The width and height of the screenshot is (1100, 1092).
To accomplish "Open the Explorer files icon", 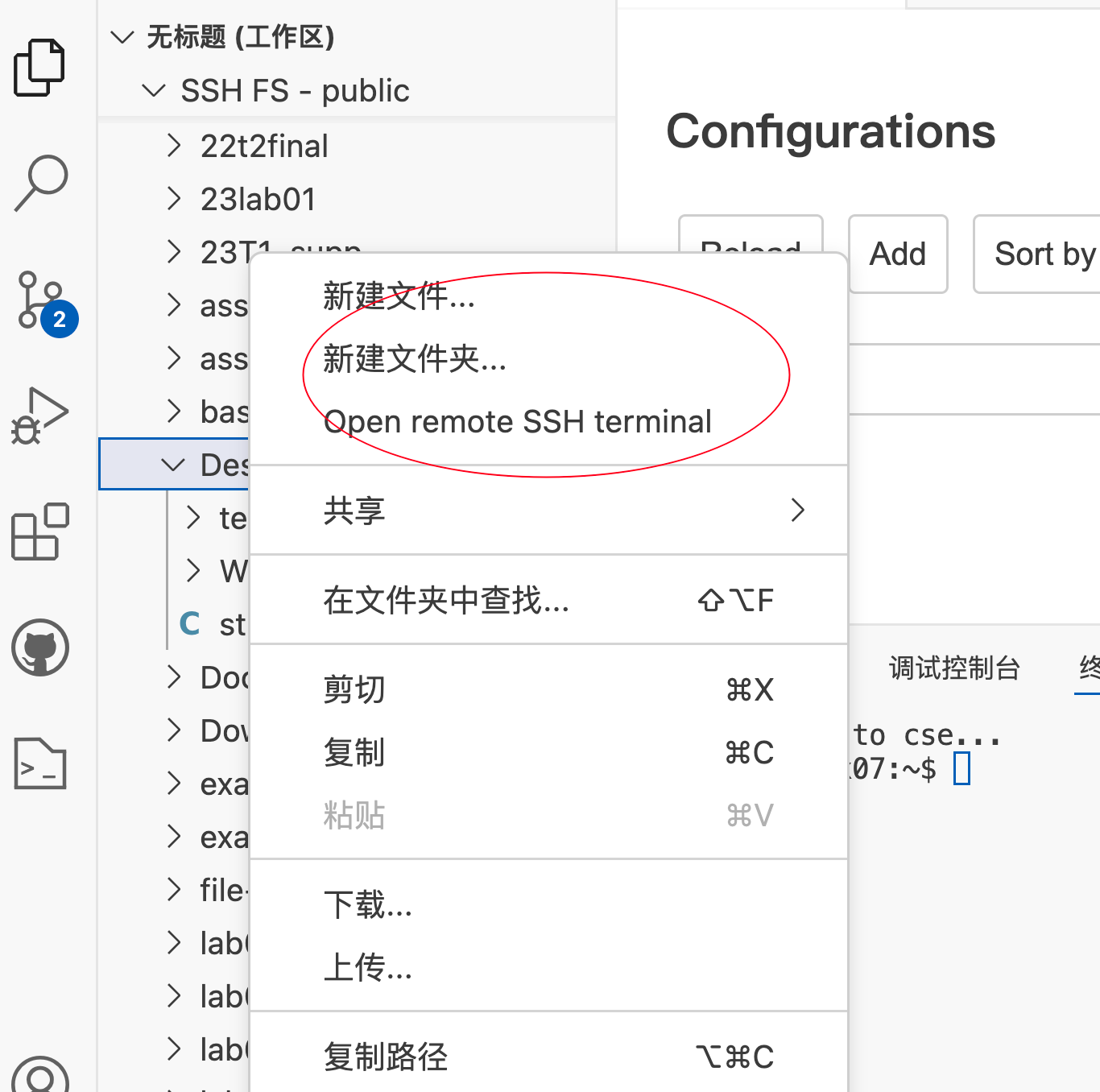I will [x=39, y=68].
